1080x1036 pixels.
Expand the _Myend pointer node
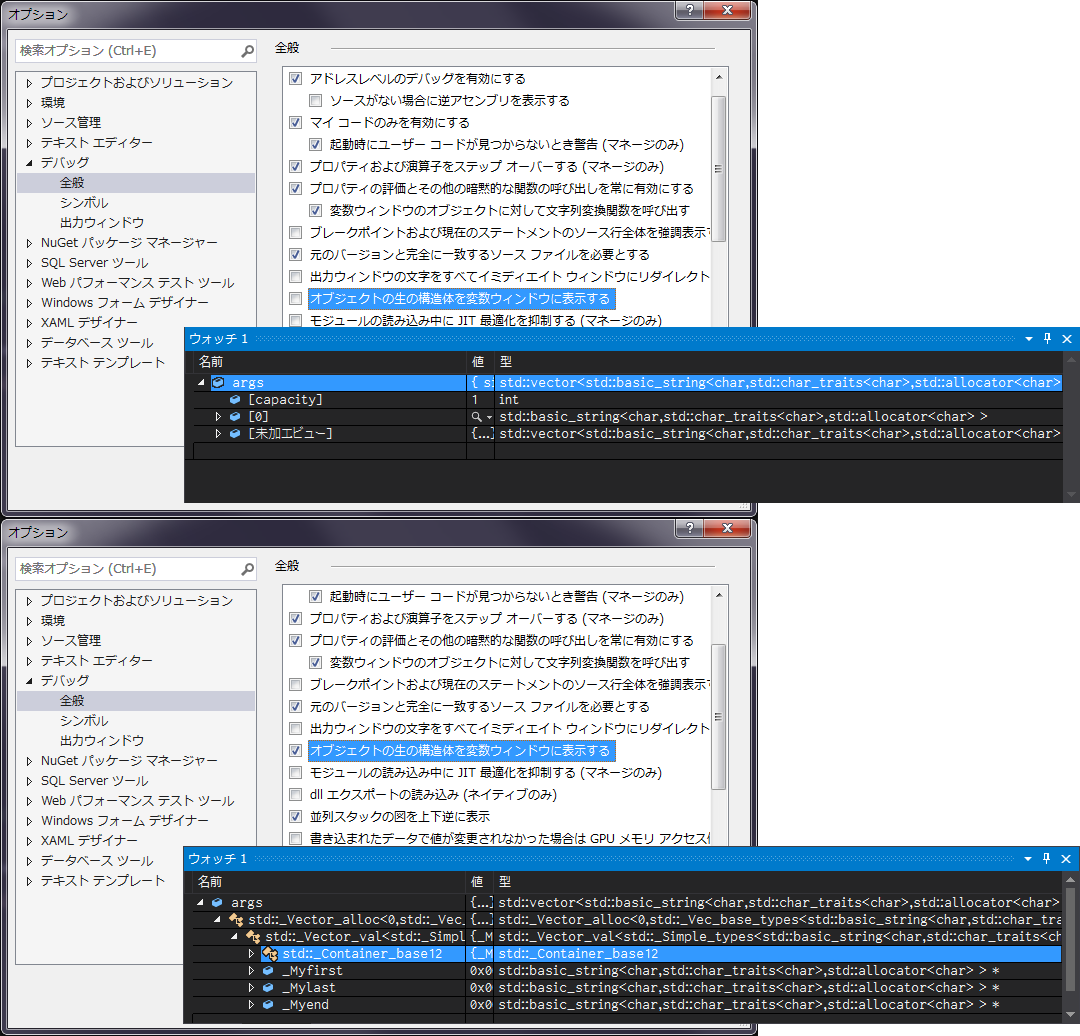252,1005
